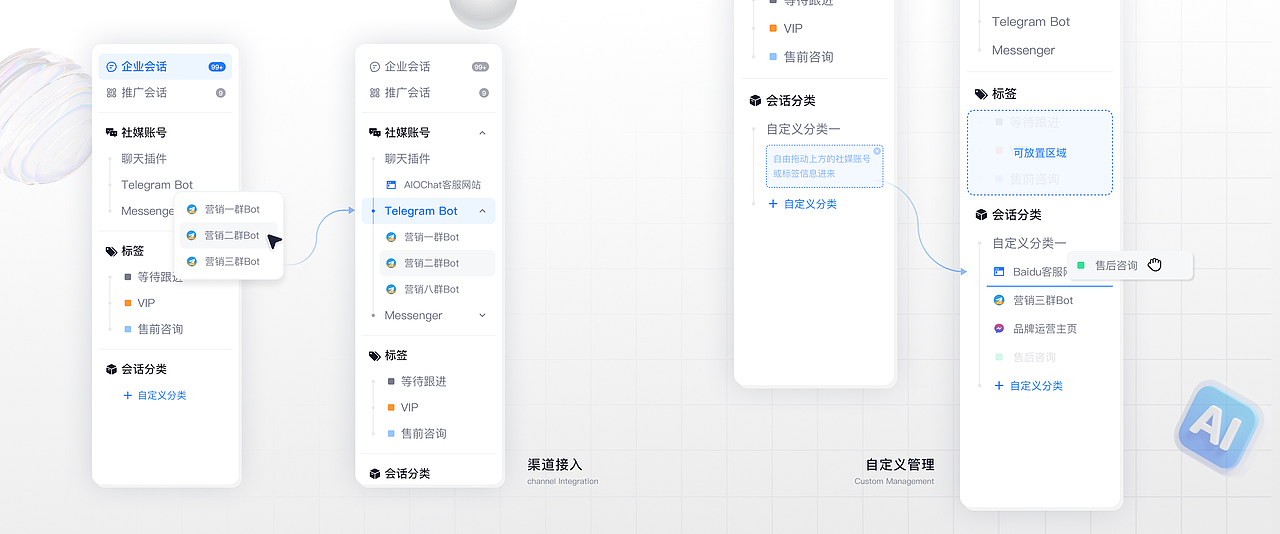Click the 99+ badge in the collapsed sidebar panel
The image size is (1280, 534).
[x=217, y=67]
